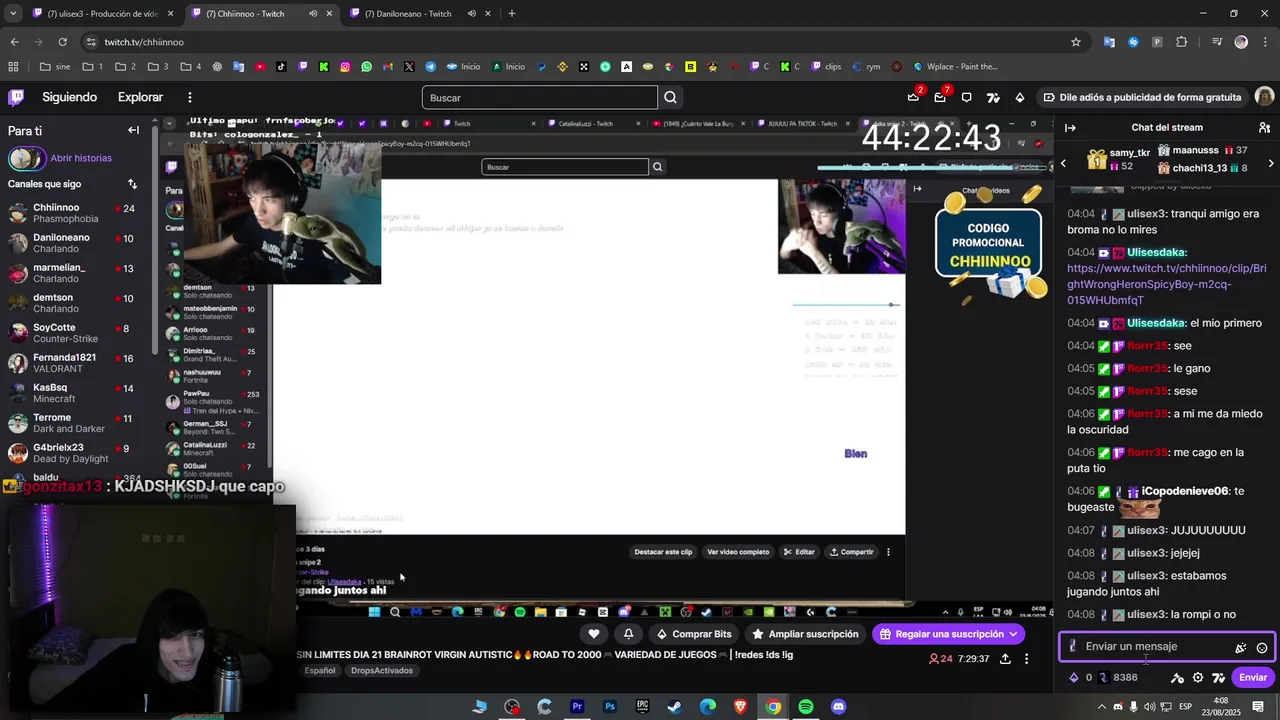Open the notifications inbox with badge 7
The width and height of the screenshot is (1280, 720).
(x=940, y=97)
